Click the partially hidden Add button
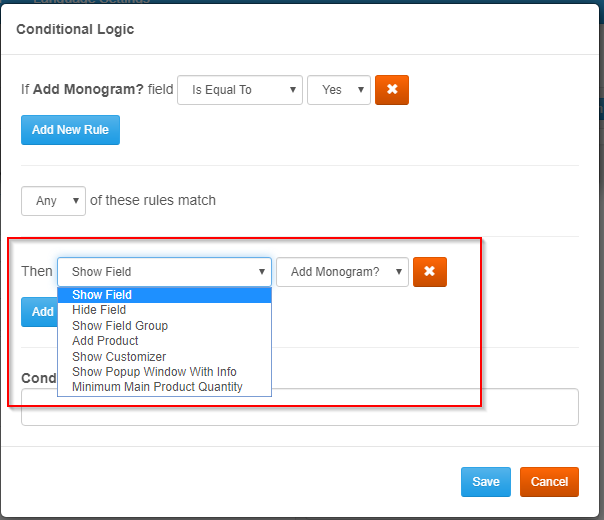 coord(40,312)
